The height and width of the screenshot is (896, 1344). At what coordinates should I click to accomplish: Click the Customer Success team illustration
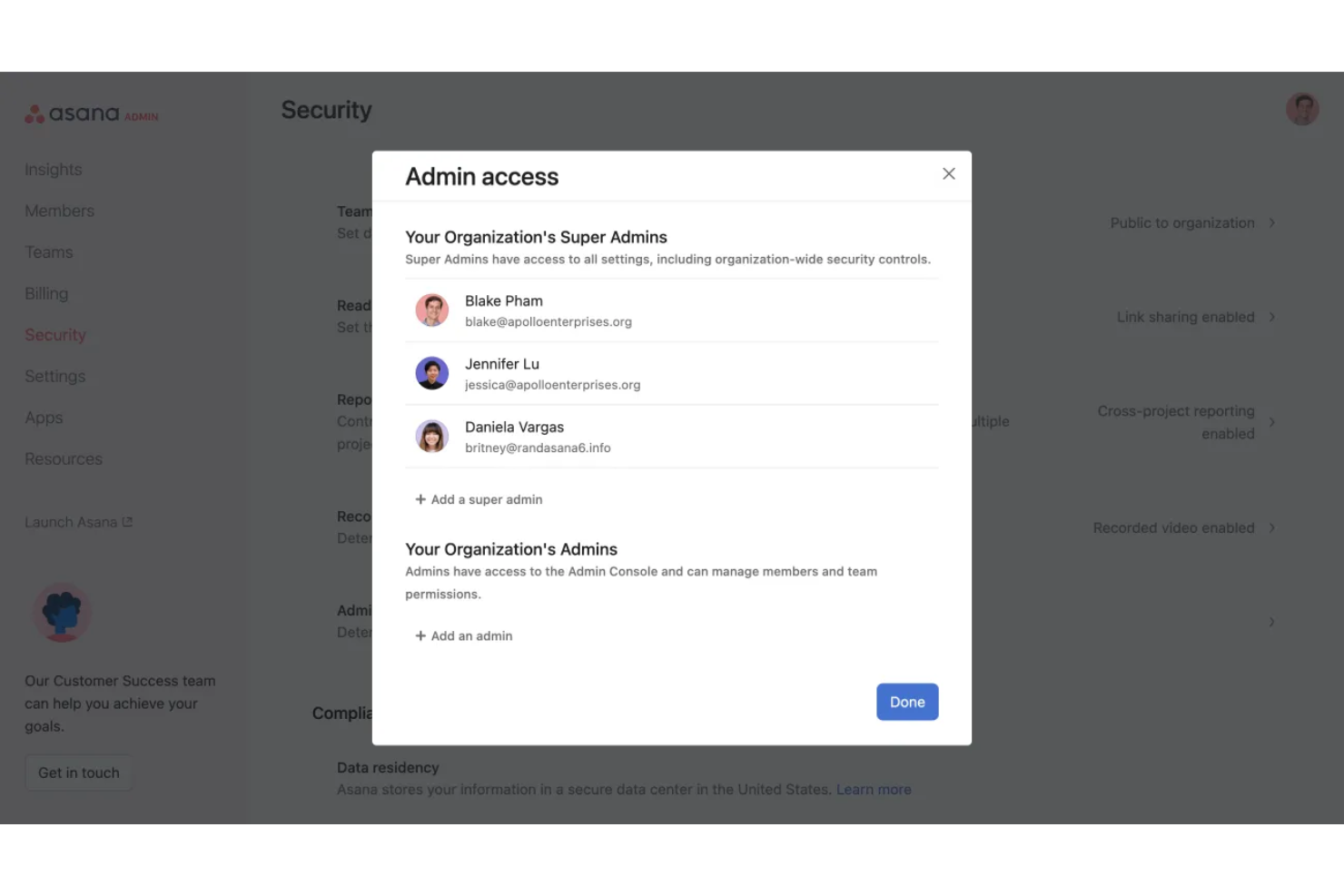tap(62, 613)
